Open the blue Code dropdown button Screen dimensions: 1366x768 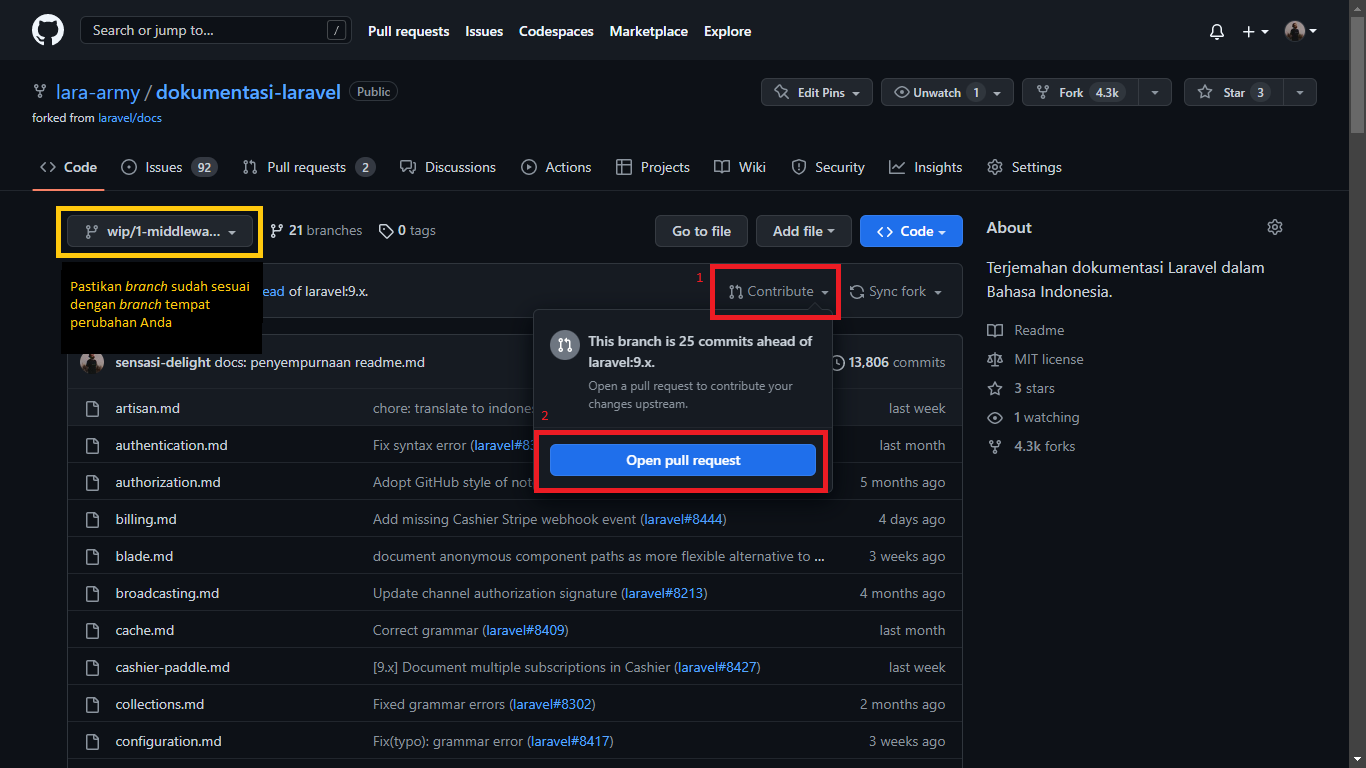click(911, 231)
